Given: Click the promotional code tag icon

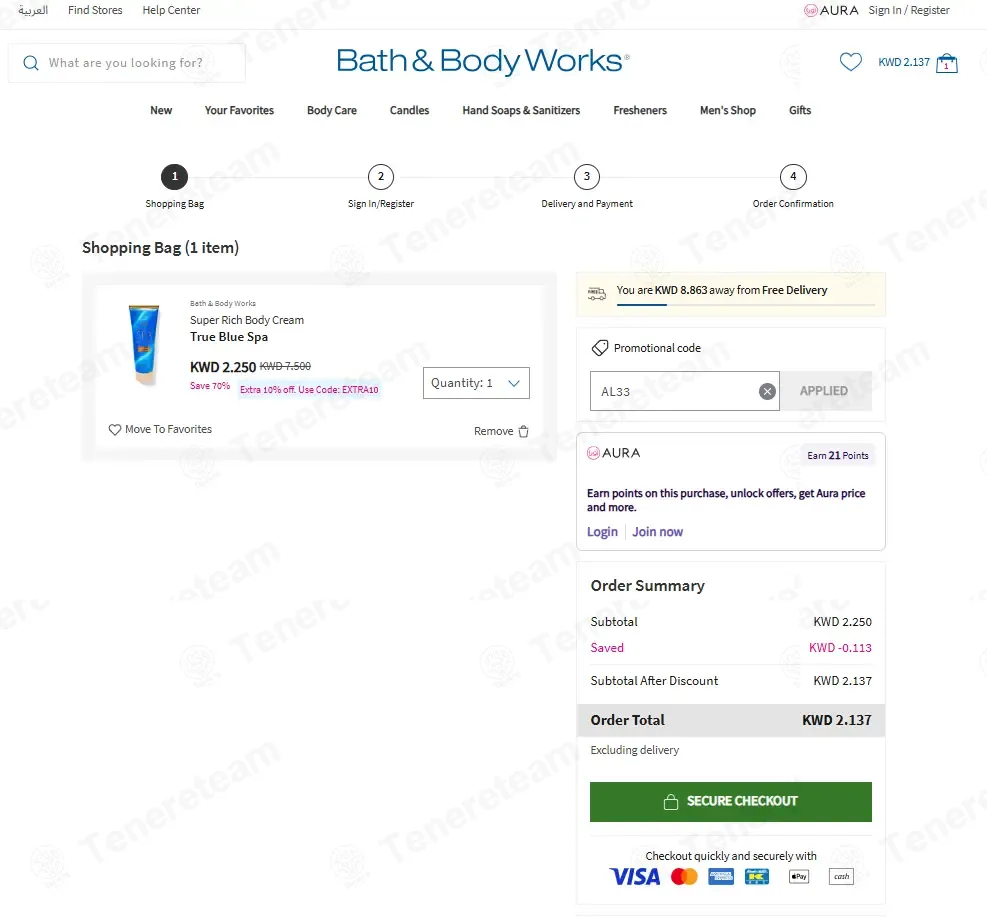Looking at the screenshot, I should [x=600, y=348].
